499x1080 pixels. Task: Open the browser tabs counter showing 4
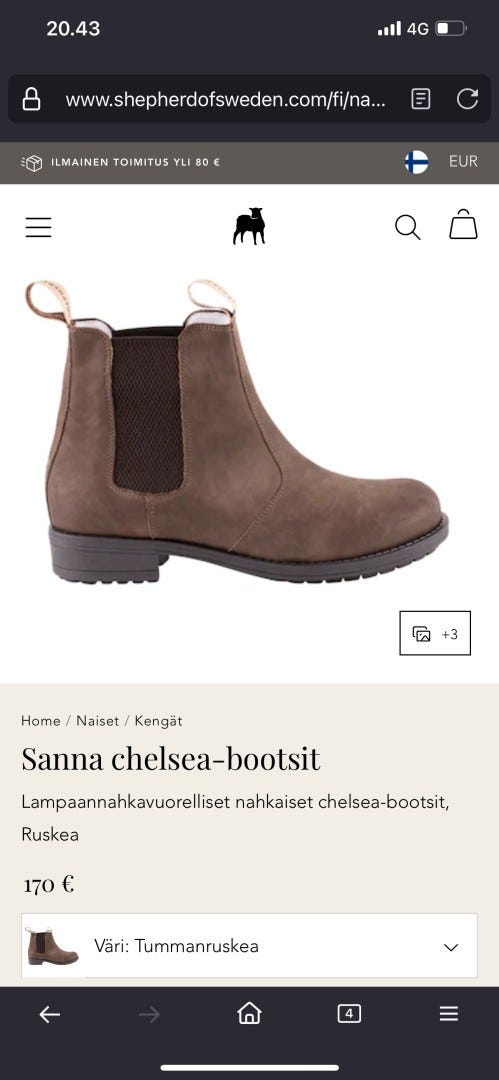point(349,1013)
